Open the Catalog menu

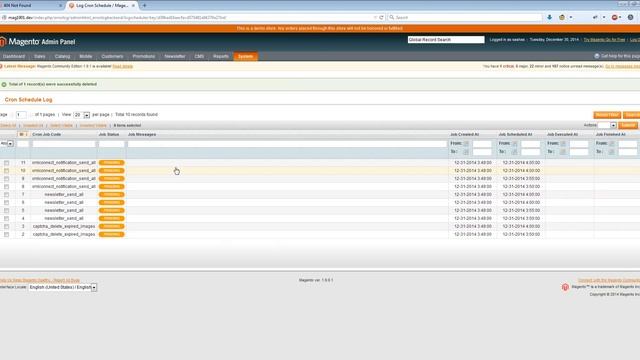(x=62, y=56)
